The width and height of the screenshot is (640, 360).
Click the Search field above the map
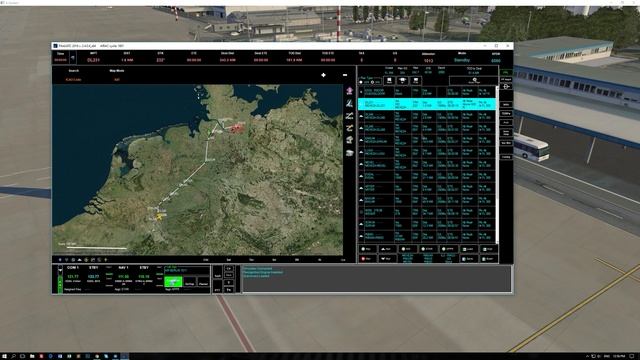[x=73, y=80]
